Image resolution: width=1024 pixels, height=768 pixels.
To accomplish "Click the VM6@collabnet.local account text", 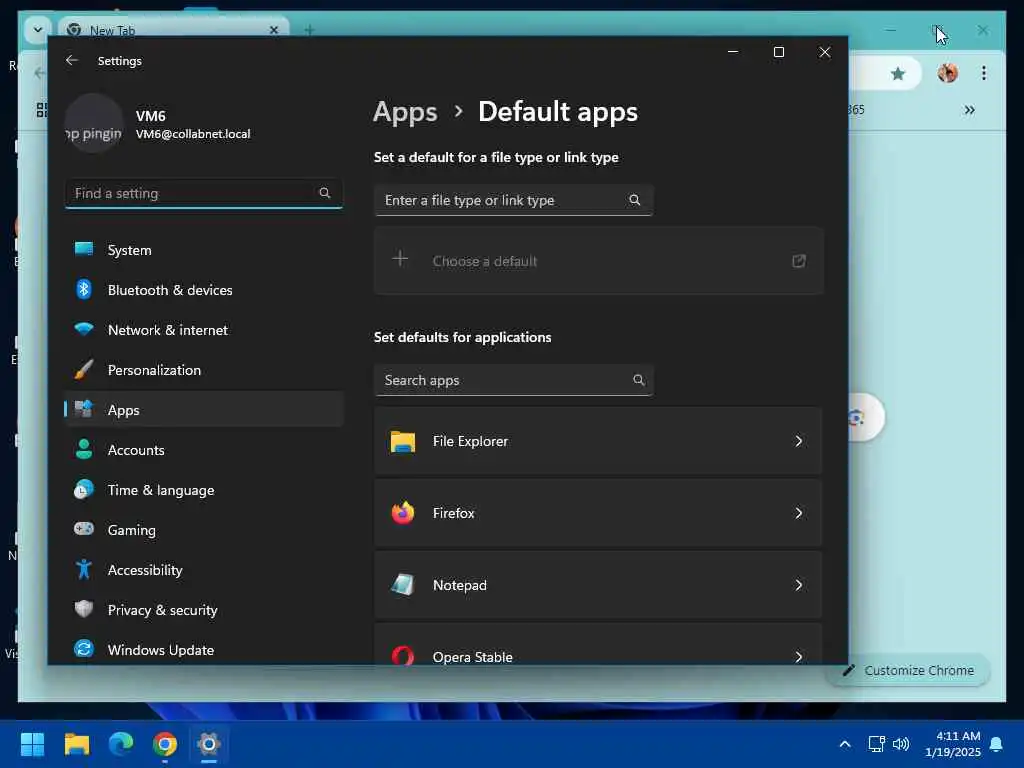I will tap(193, 134).
